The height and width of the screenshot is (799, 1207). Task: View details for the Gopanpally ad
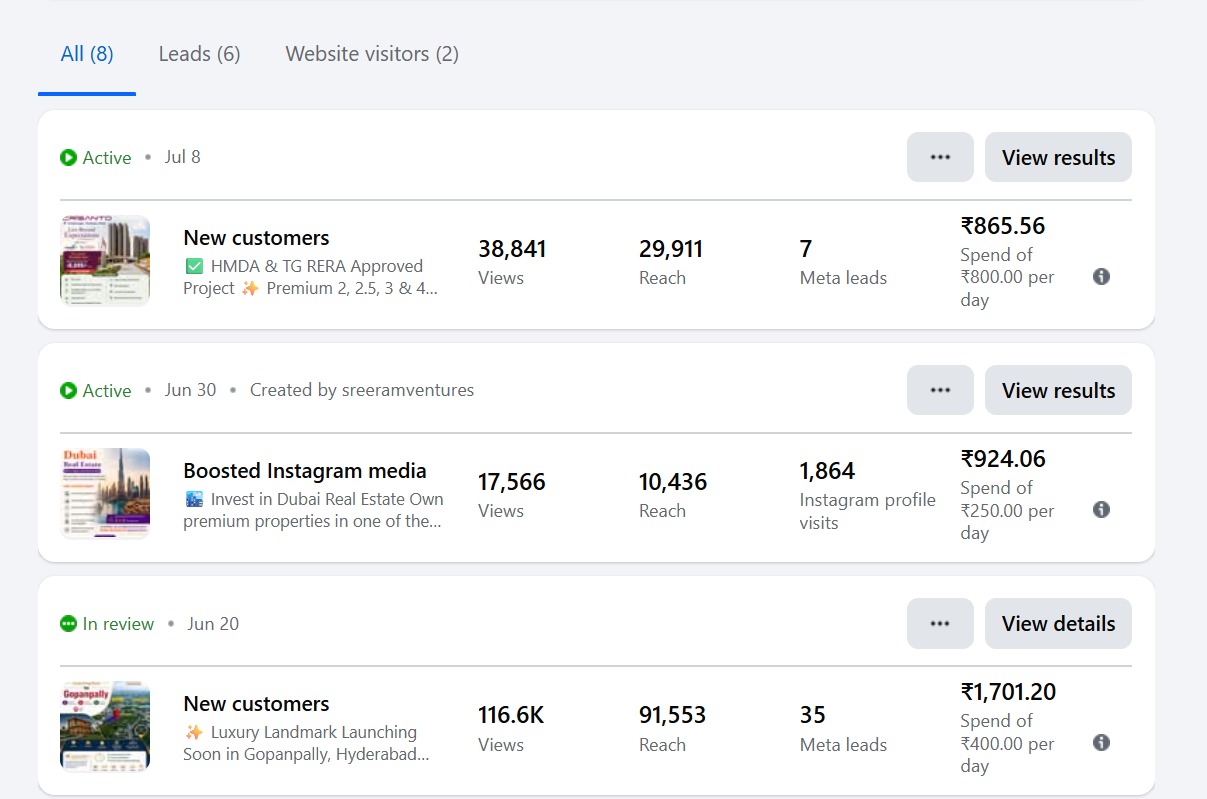point(1058,623)
